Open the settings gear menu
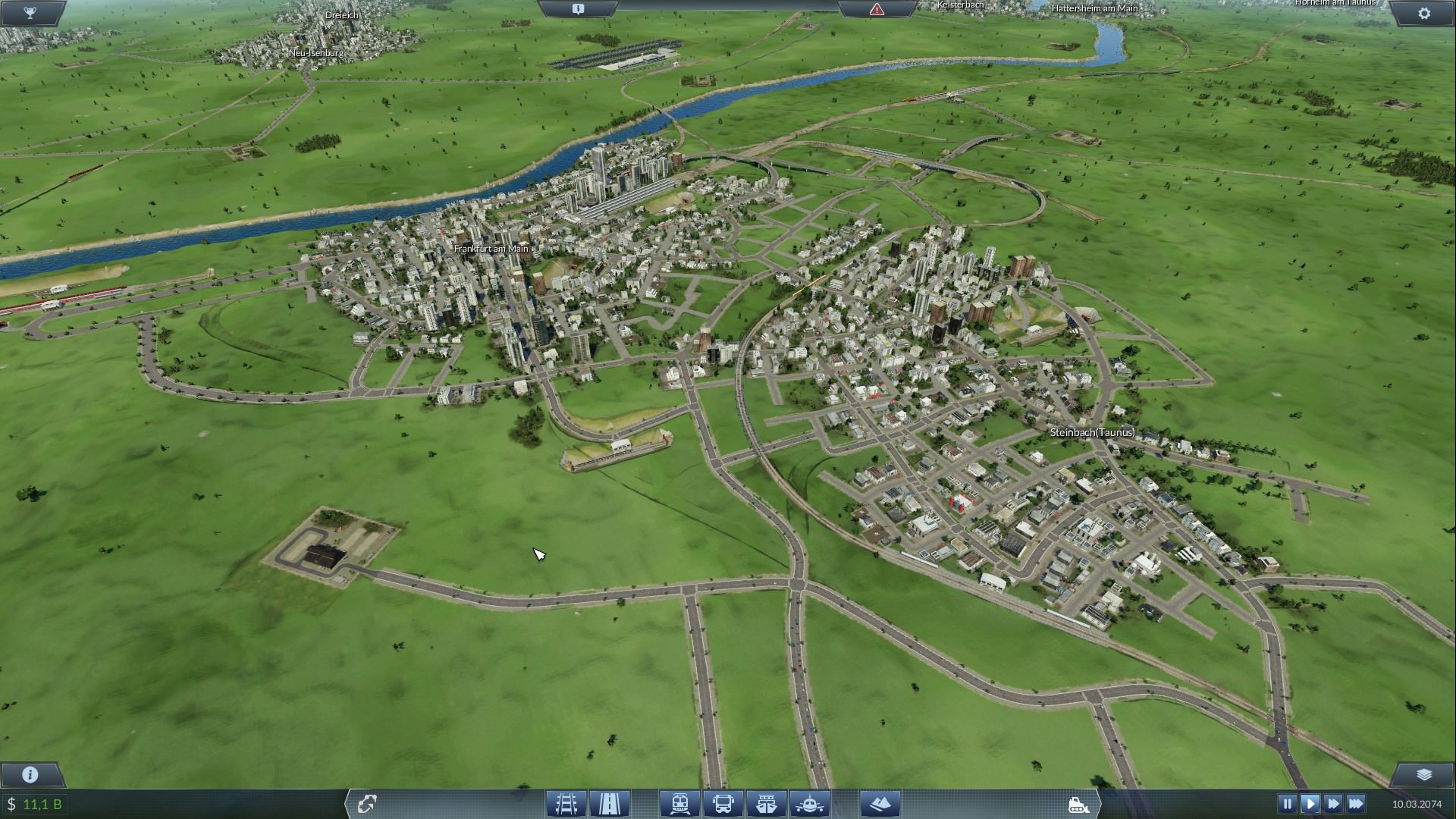This screenshot has width=1456, height=819. coord(1424,13)
